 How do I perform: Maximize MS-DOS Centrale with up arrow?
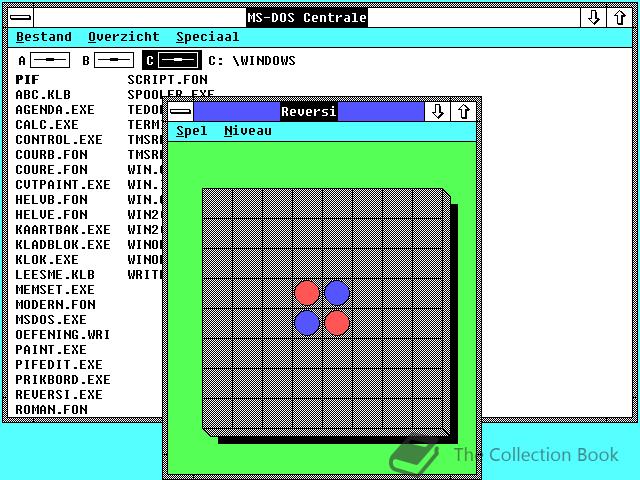click(620, 18)
